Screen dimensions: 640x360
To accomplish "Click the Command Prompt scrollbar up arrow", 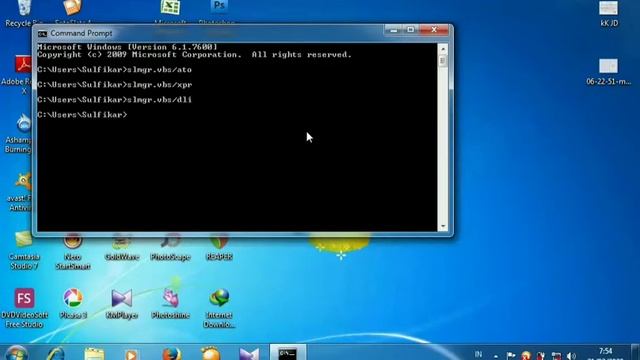I will click(442, 49).
